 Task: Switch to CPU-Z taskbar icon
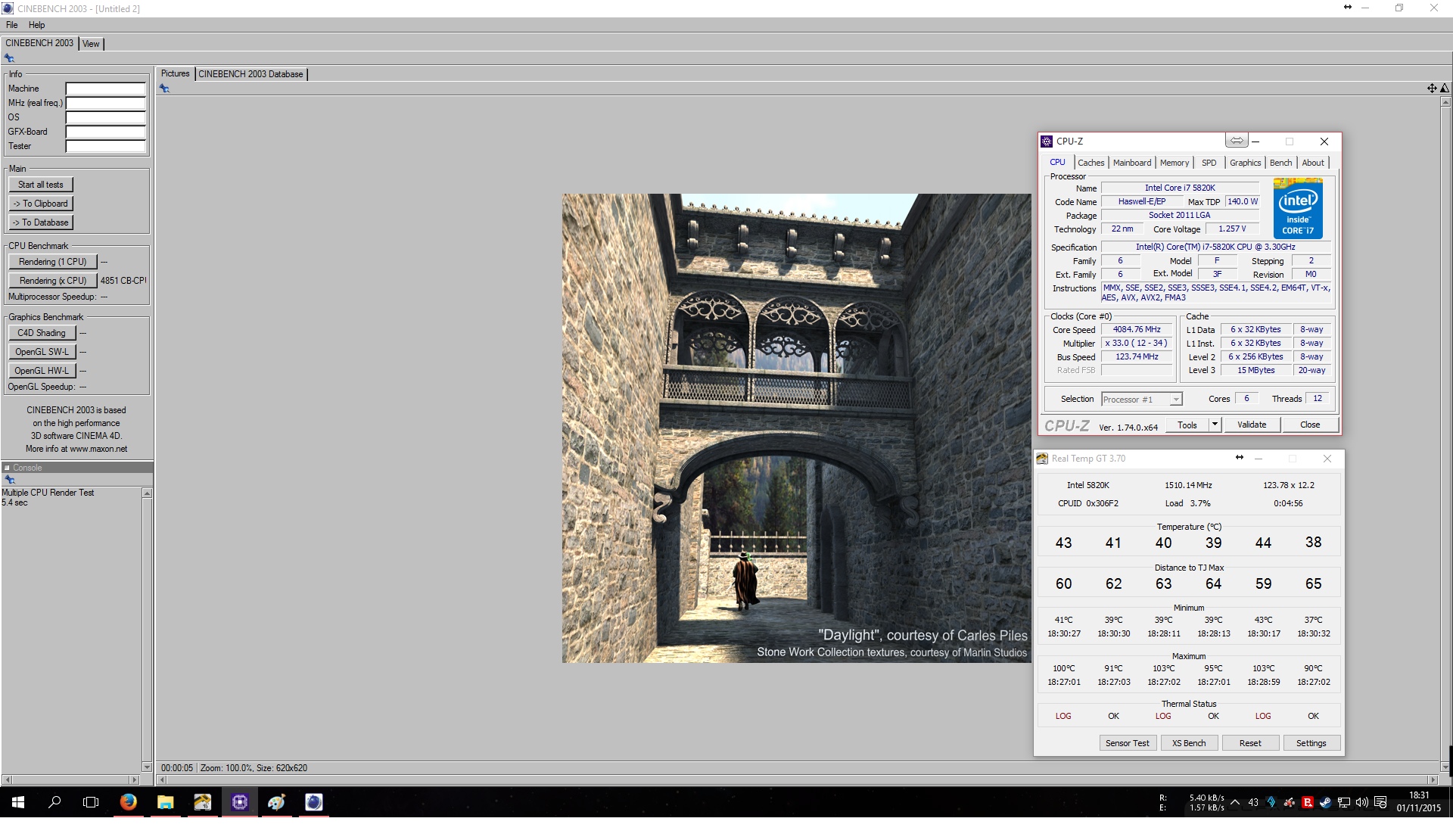(240, 802)
